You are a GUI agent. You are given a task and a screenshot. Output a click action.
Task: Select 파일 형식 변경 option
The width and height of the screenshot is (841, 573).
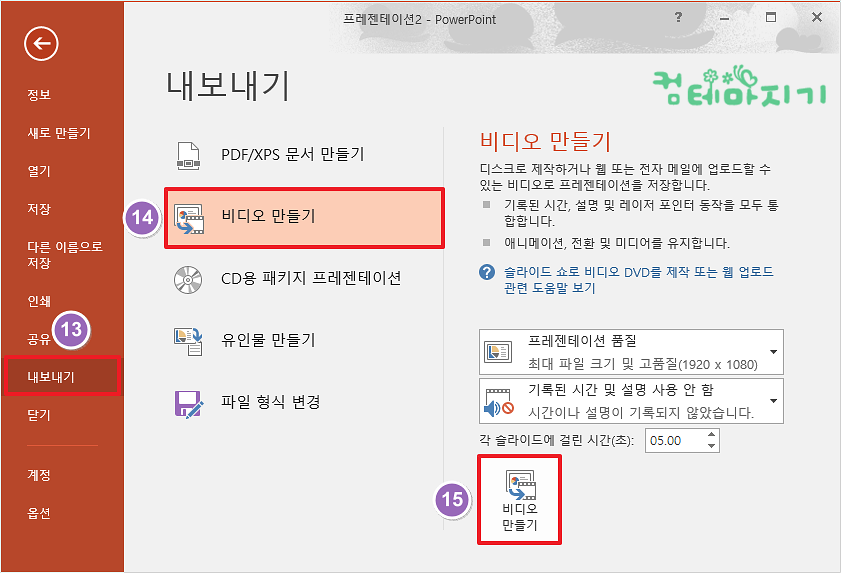[x=304, y=403]
